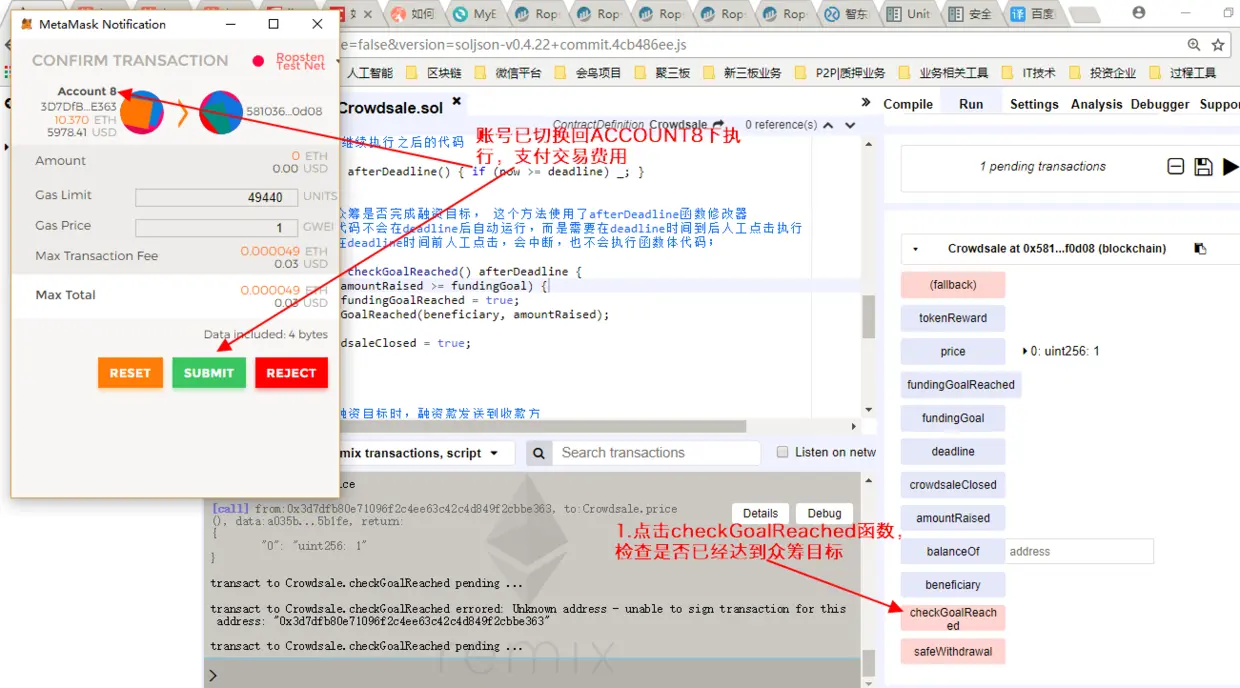Click the search magnifier icon in the terminal bar
The height and width of the screenshot is (688, 1240).
[x=538, y=453]
